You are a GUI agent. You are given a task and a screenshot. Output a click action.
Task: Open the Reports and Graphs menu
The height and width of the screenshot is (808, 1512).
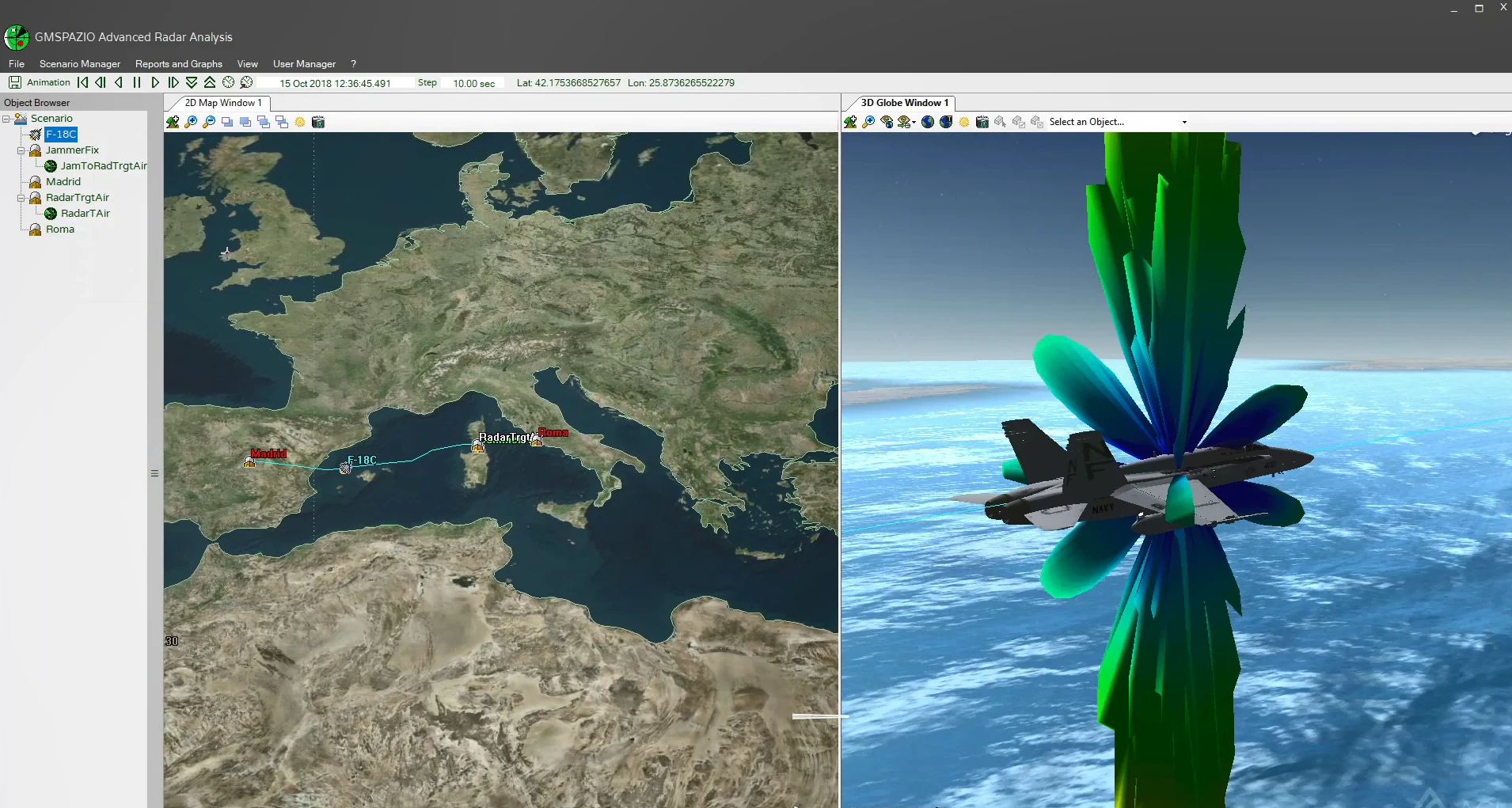(179, 64)
